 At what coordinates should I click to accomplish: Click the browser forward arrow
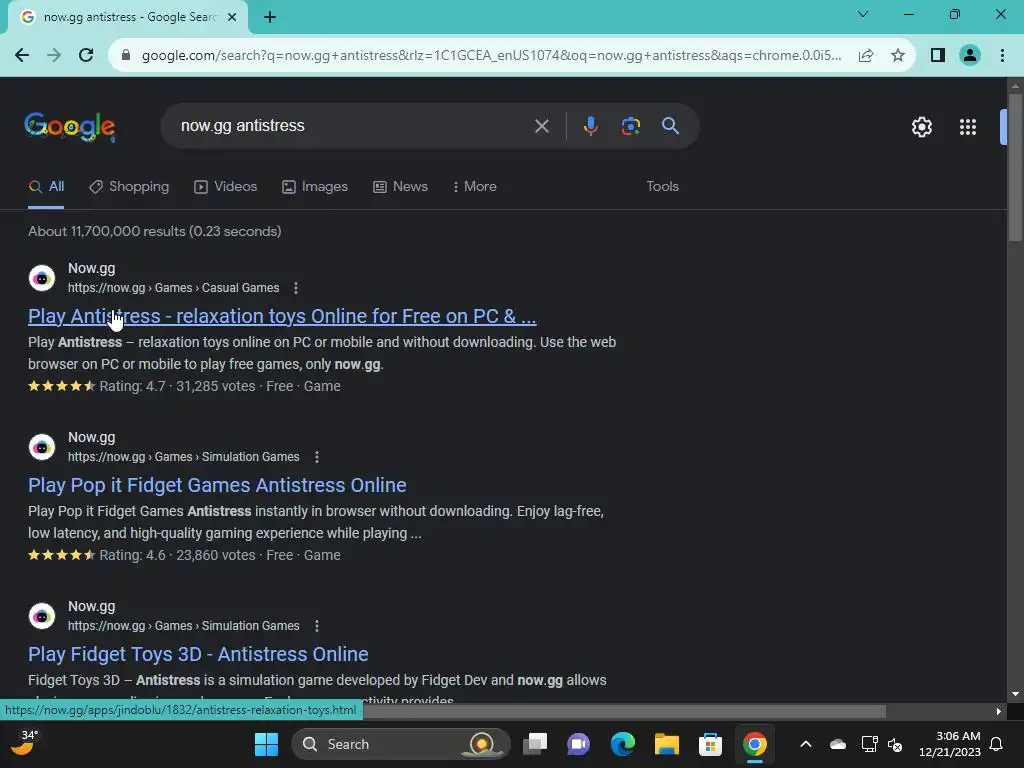pyautogui.click(x=54, y=55)
